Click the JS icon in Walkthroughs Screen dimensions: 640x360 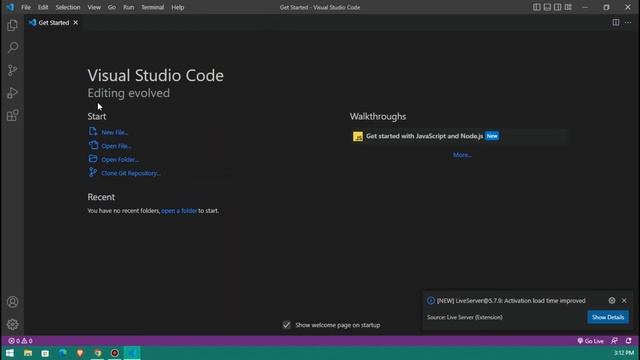[x=358, y=136]
